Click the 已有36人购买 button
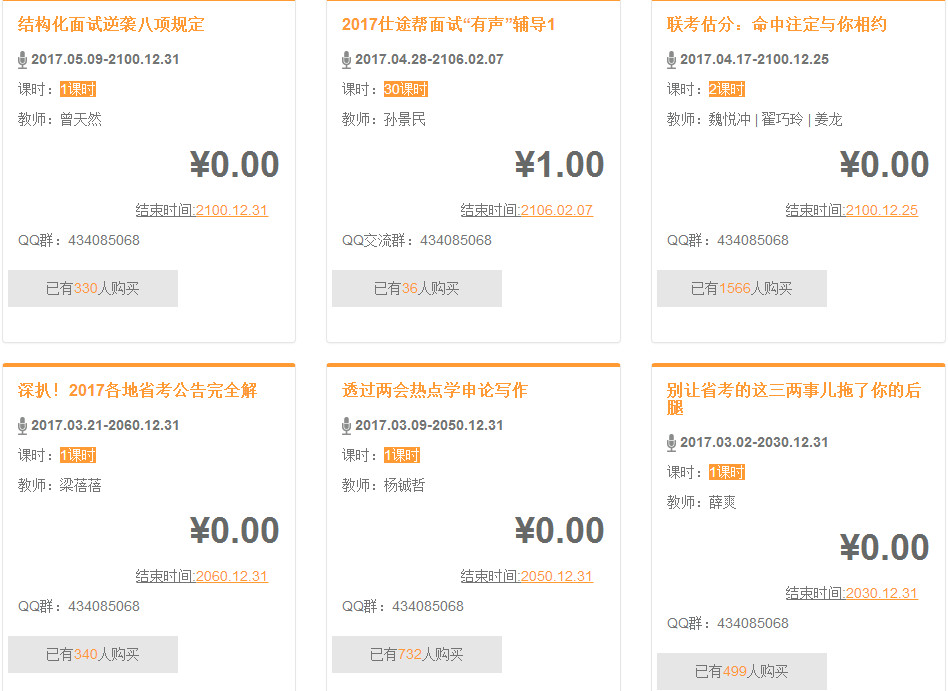The image size is (948, 691). [x=417, y=289]
